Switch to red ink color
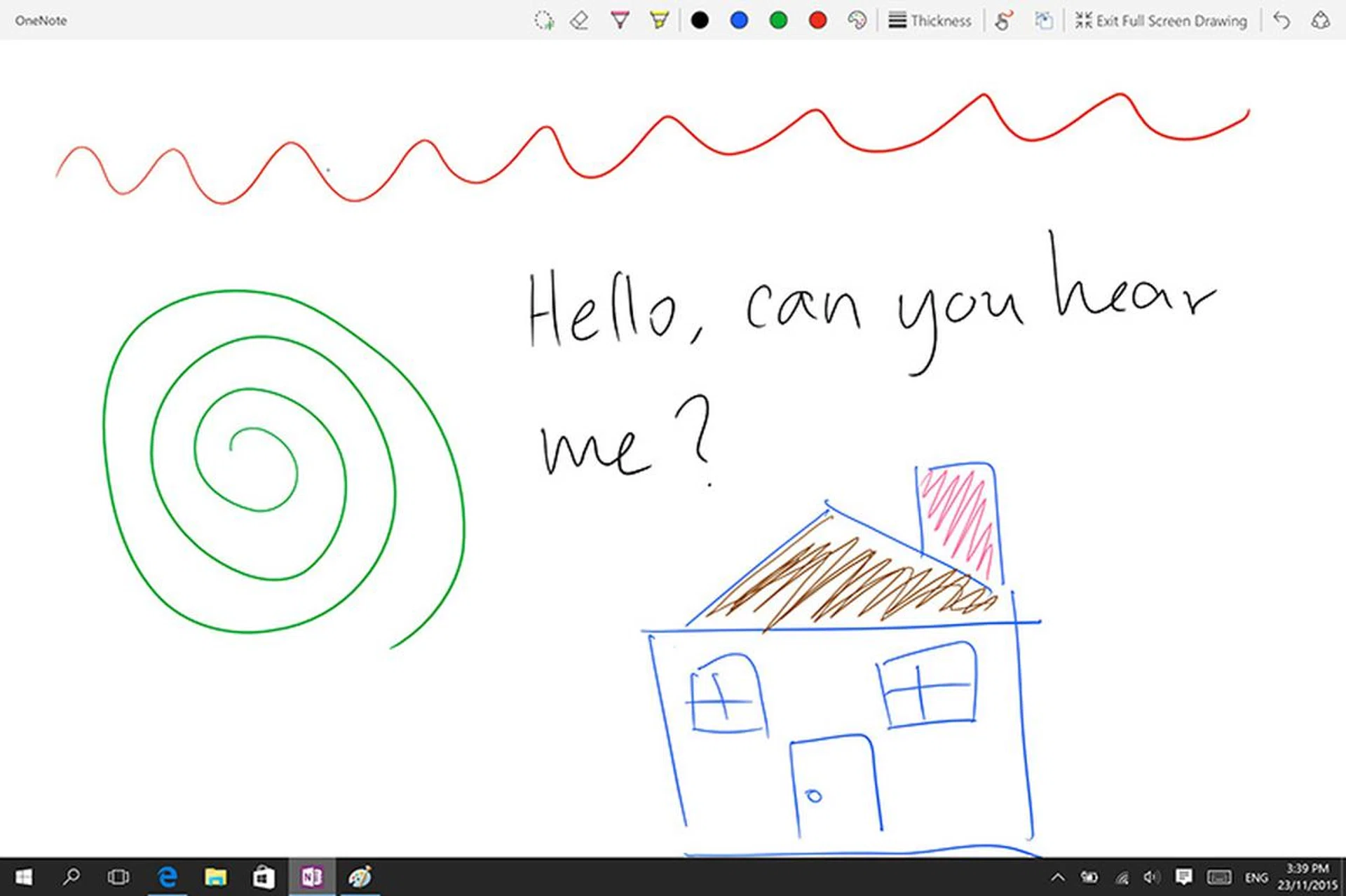This screenshot has height=896, width=1346. (817, 20)
